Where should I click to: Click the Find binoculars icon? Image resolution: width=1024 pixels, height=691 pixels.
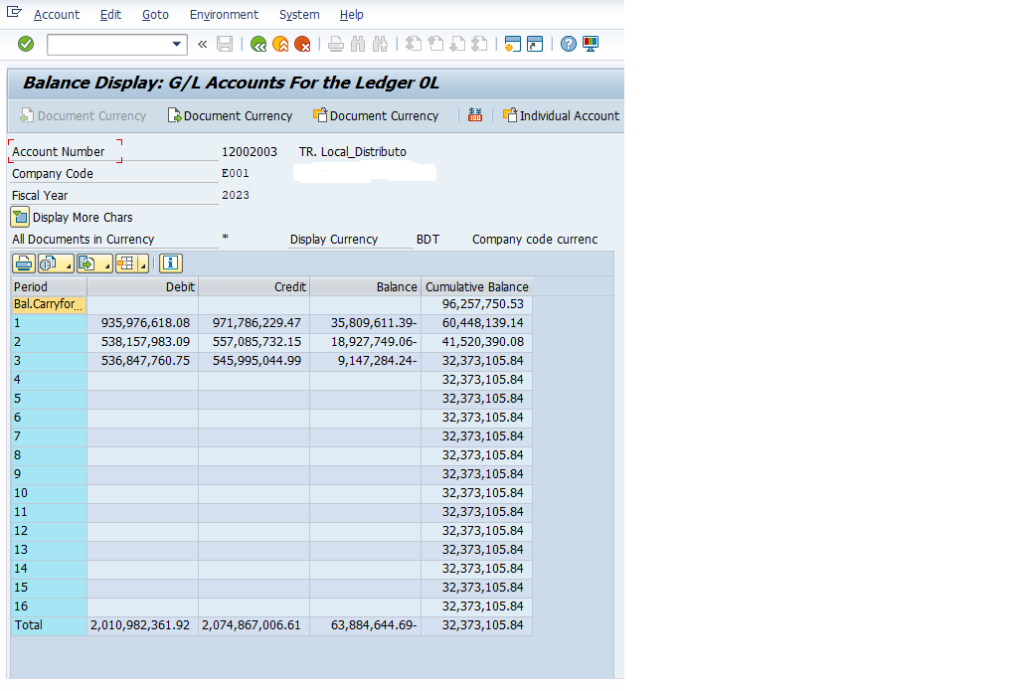pyautogui.click(x=356, y=43)
